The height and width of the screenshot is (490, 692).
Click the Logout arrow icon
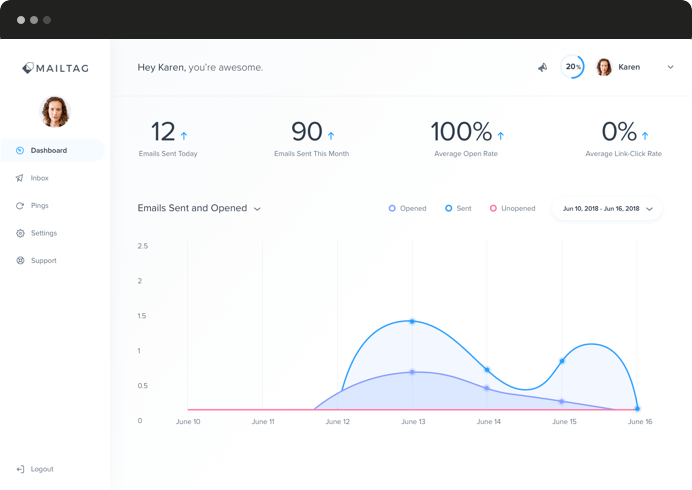20,469
